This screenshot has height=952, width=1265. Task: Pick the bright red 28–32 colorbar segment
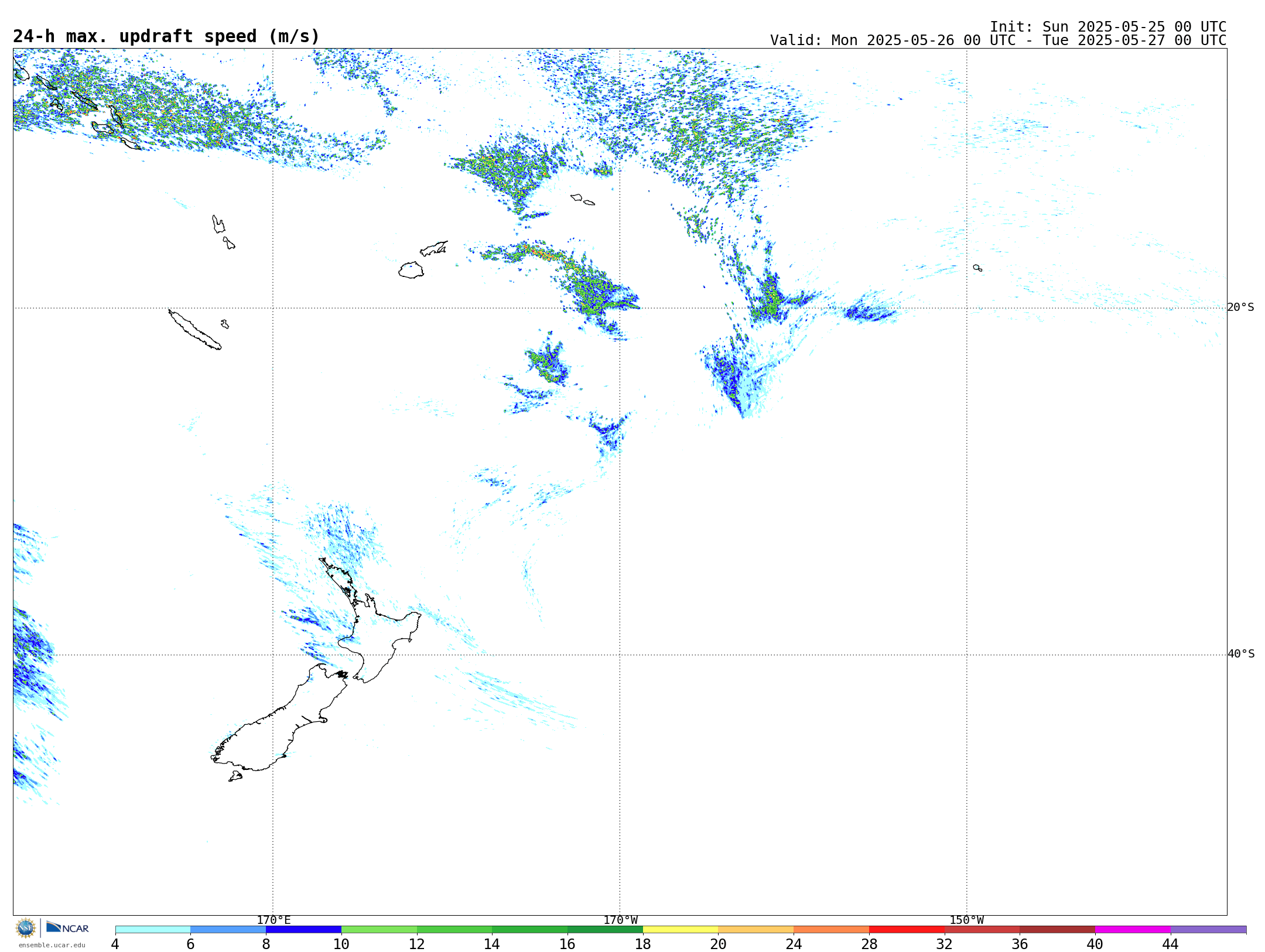[907, 929]
